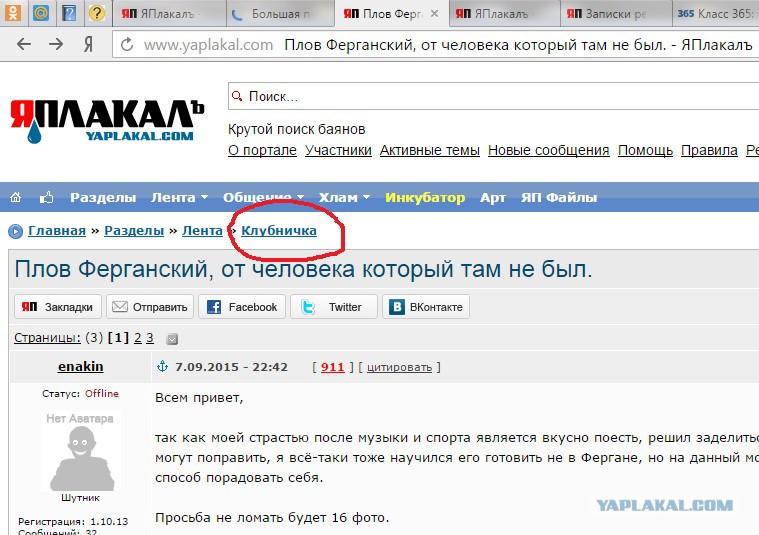Screen dimensions: 759x535
Task: Open the Инкубатор navbar item
Action: coord(425,198)
